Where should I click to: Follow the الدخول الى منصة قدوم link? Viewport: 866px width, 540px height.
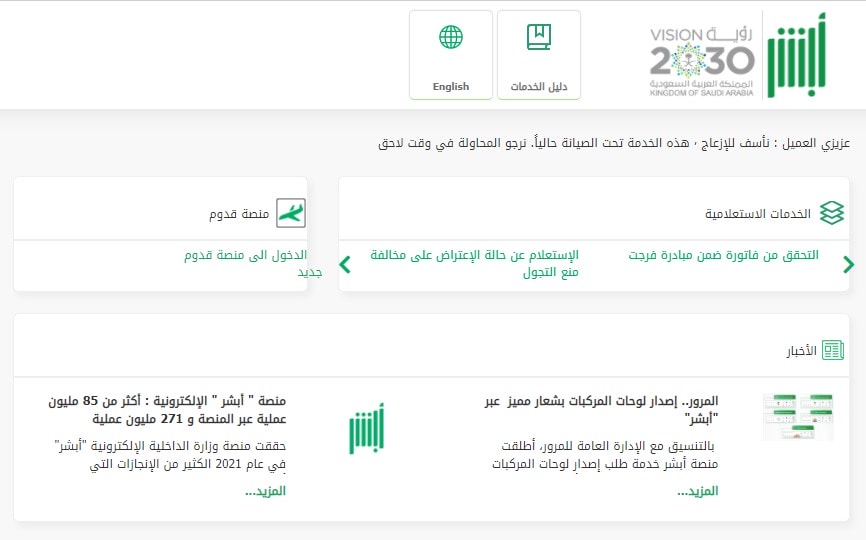(x=245, y=255)
